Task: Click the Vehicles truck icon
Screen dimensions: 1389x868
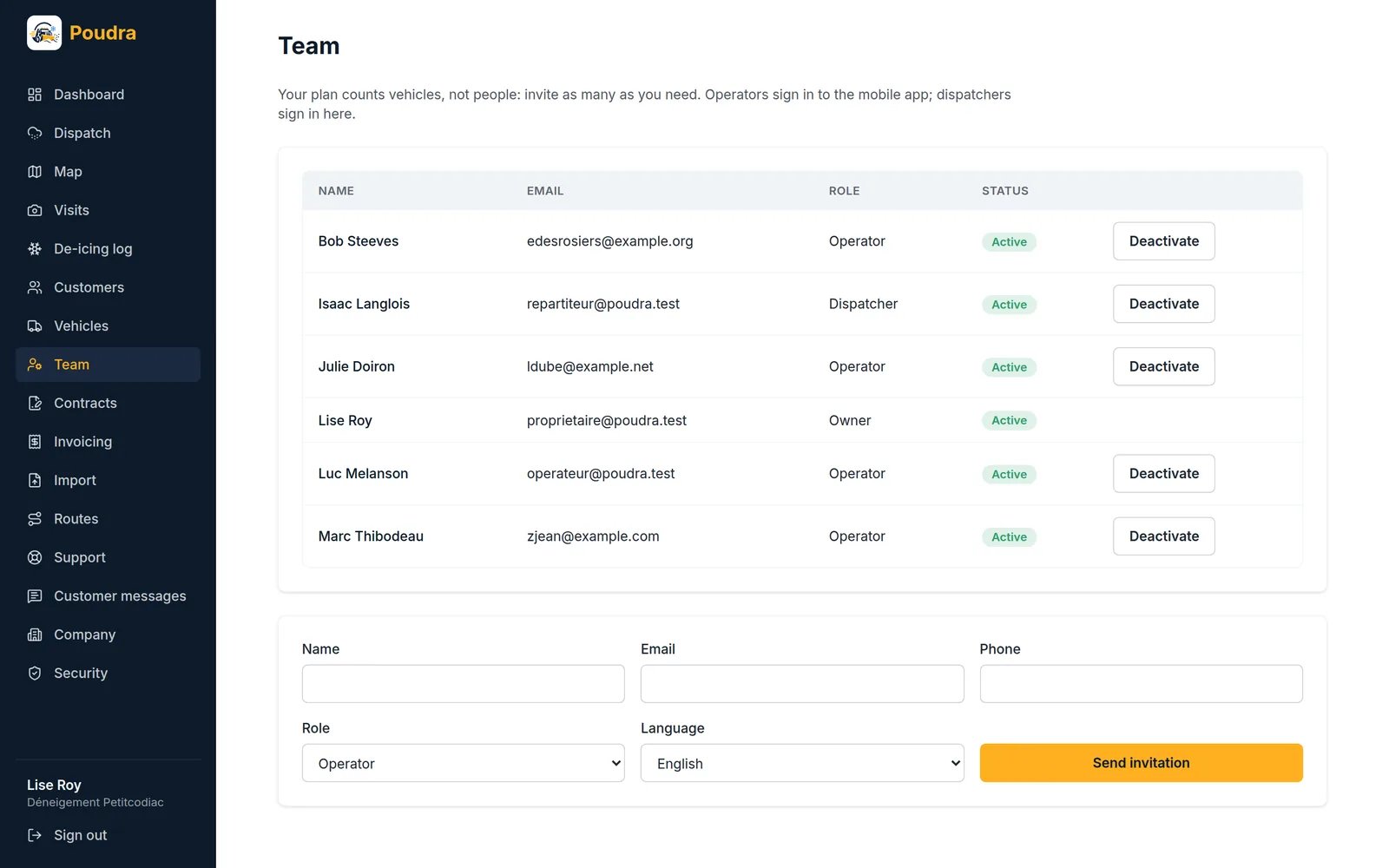Action: (35, 326)
